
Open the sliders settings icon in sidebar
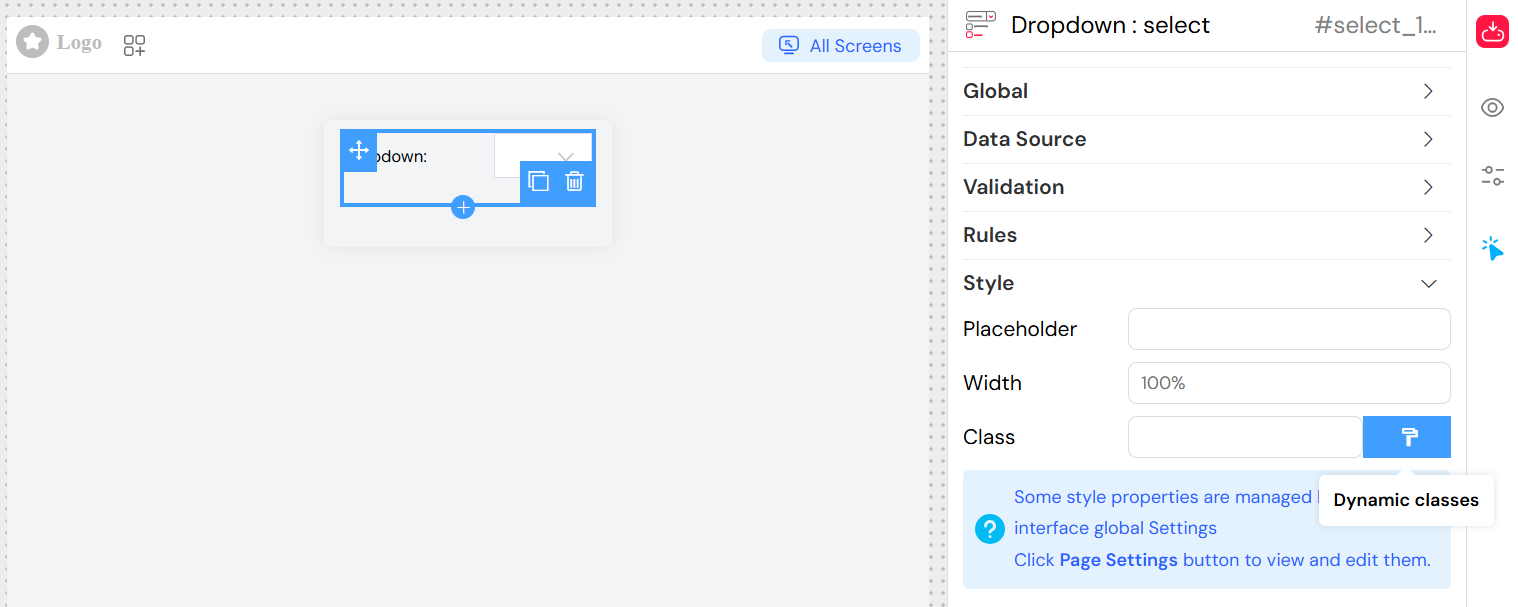pyautogui.click(x=1492, y=177)
